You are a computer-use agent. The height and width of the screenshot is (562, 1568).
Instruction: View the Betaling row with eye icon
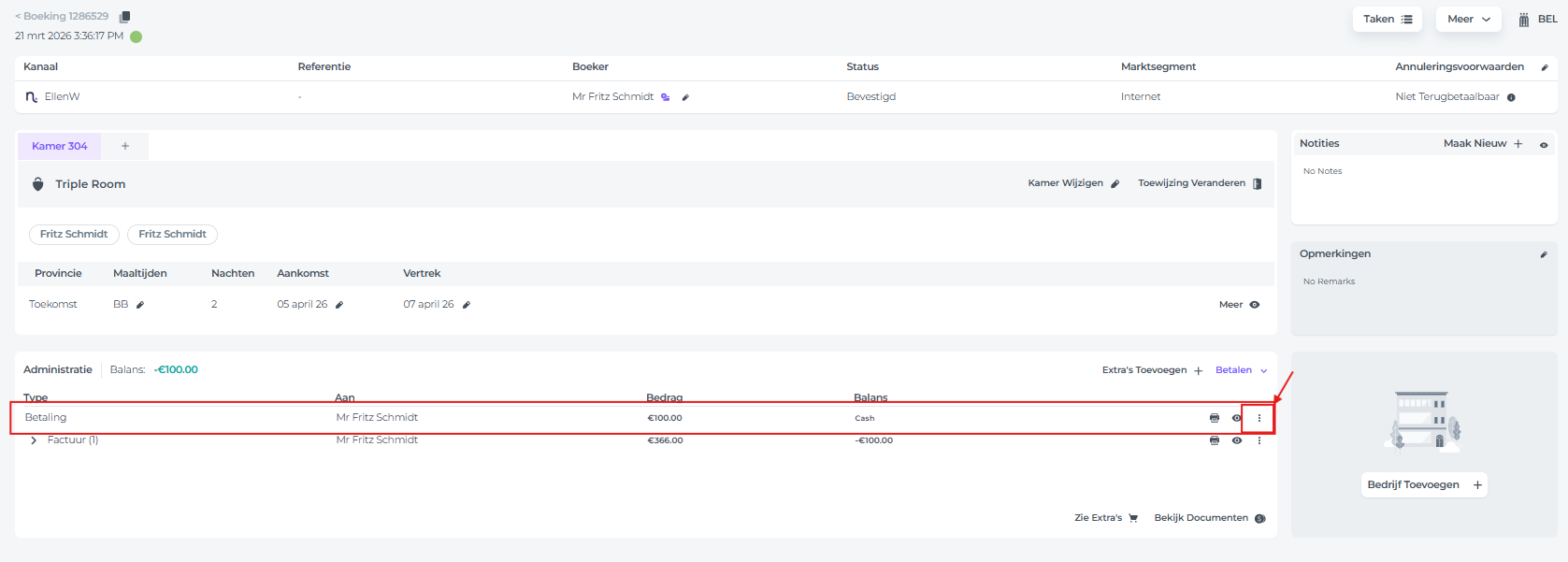point(1237,418)
